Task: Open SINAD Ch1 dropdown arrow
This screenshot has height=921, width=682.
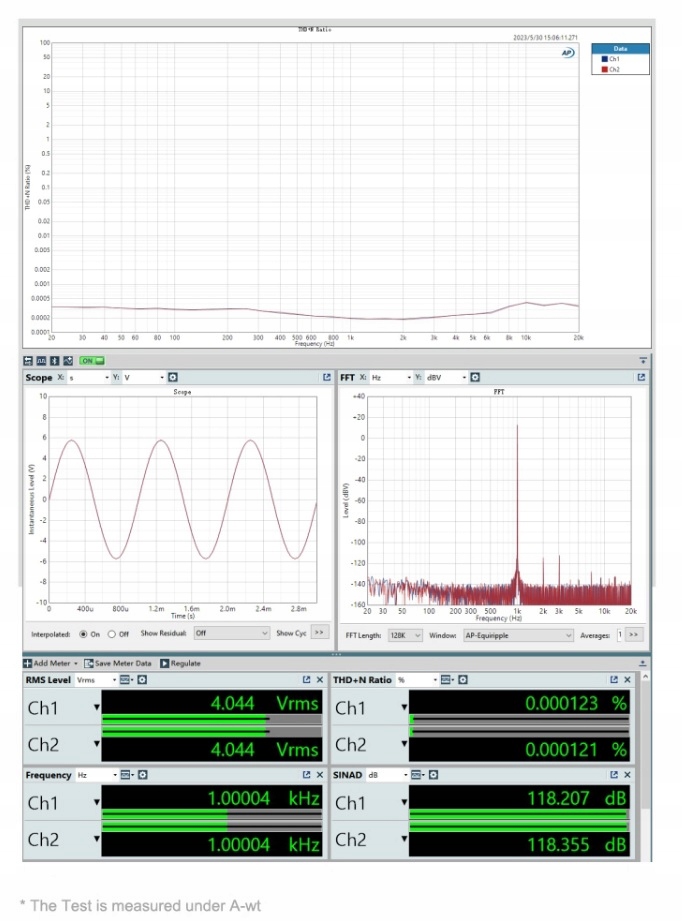Action: 404,802
